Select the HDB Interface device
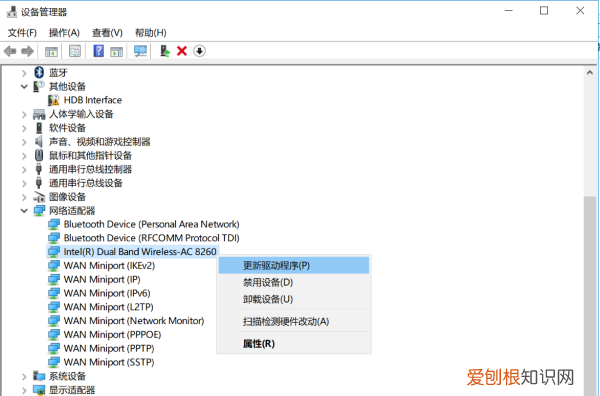600x396 pixels. point(93,100)
